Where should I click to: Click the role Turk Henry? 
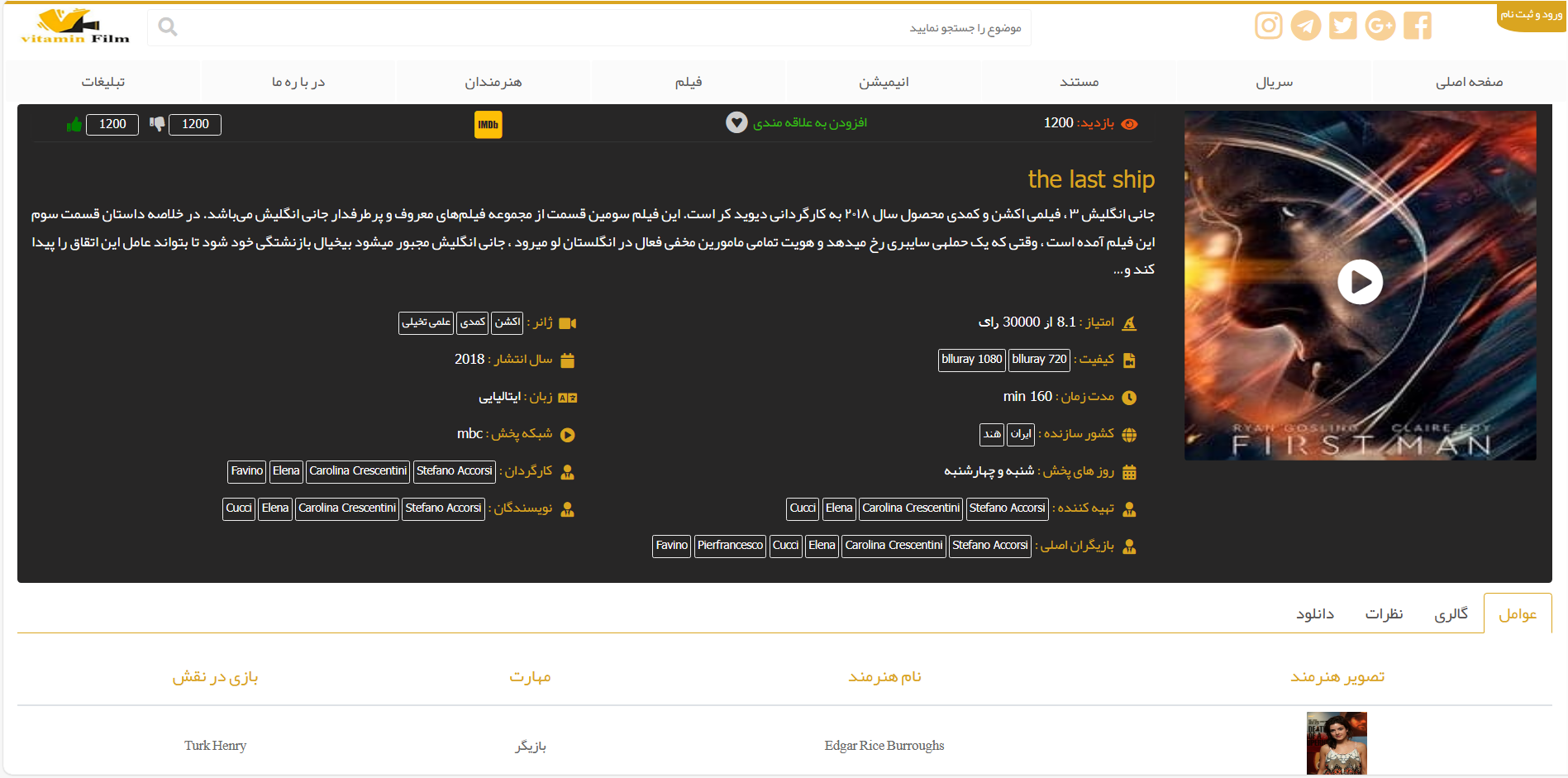[215, 746]
